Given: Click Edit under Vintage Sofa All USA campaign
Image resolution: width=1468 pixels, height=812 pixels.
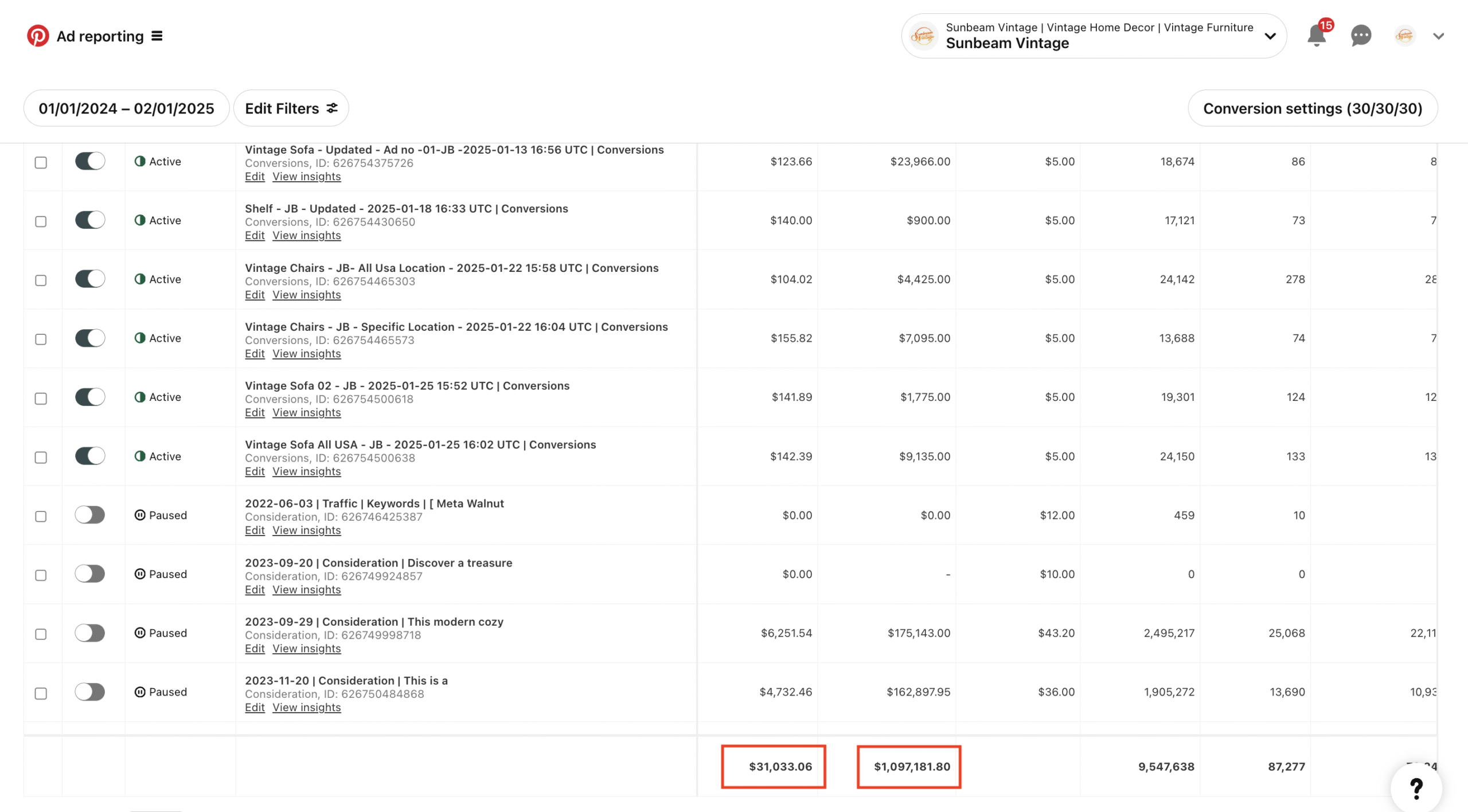Looking at the screenshot, I should pos(254,471).
